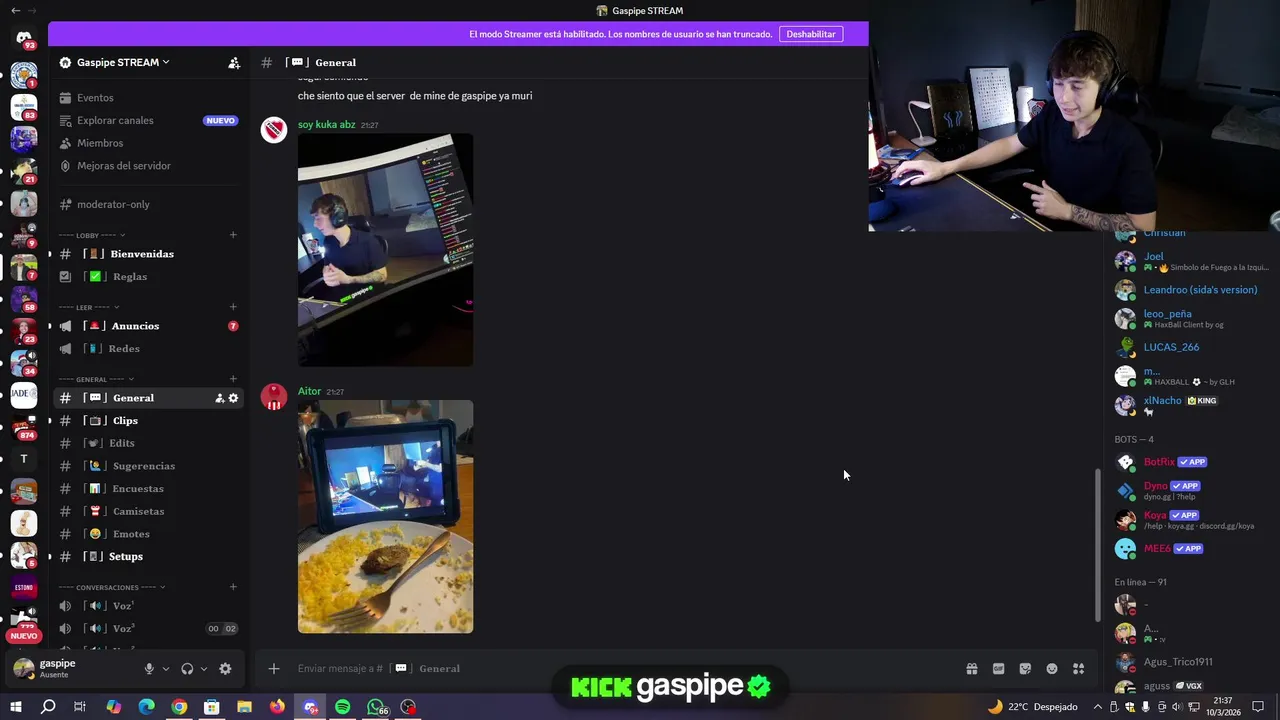Click Google Chrome taskbar icon
The image size is (1280, 720).
[x=179, y=707]
